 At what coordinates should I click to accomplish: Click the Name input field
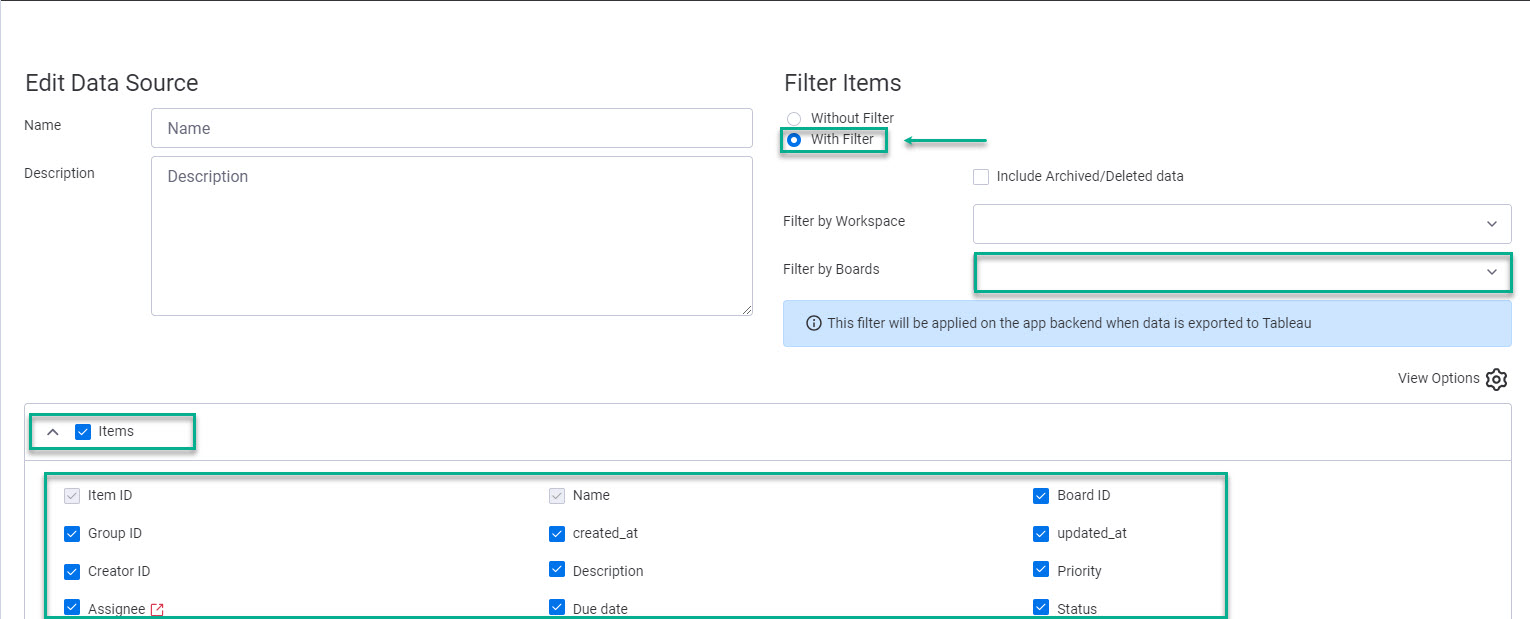click(x=451, y=128)
